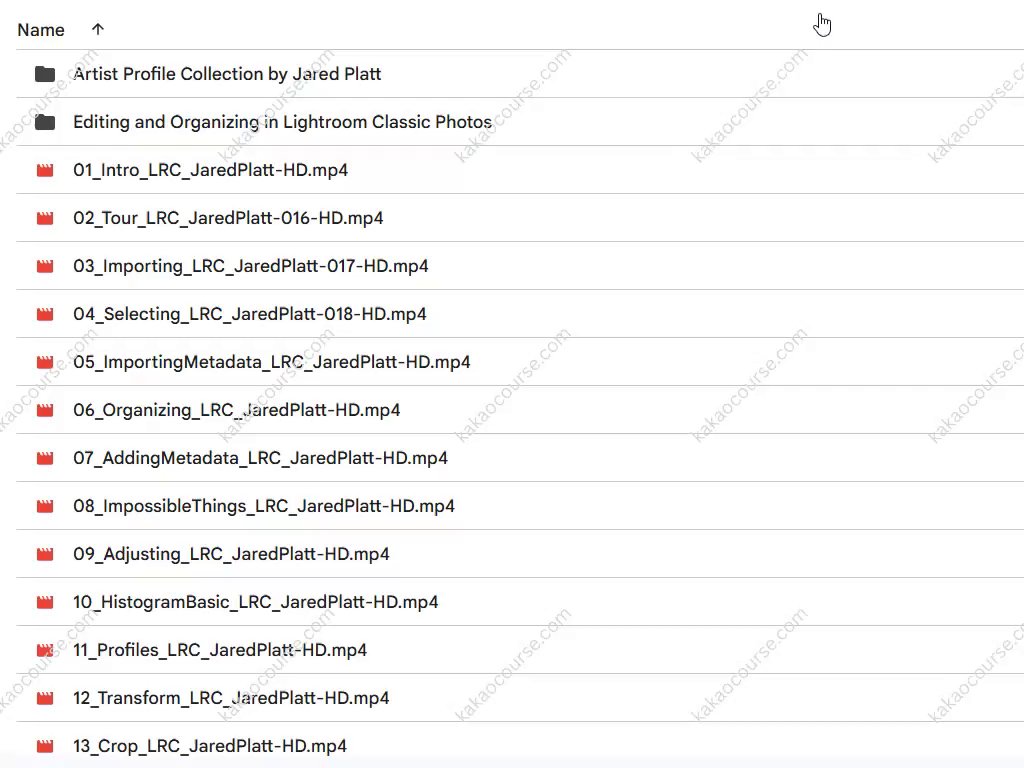Click video icon for 09_Adjusting_LRC file

(45, 554)
